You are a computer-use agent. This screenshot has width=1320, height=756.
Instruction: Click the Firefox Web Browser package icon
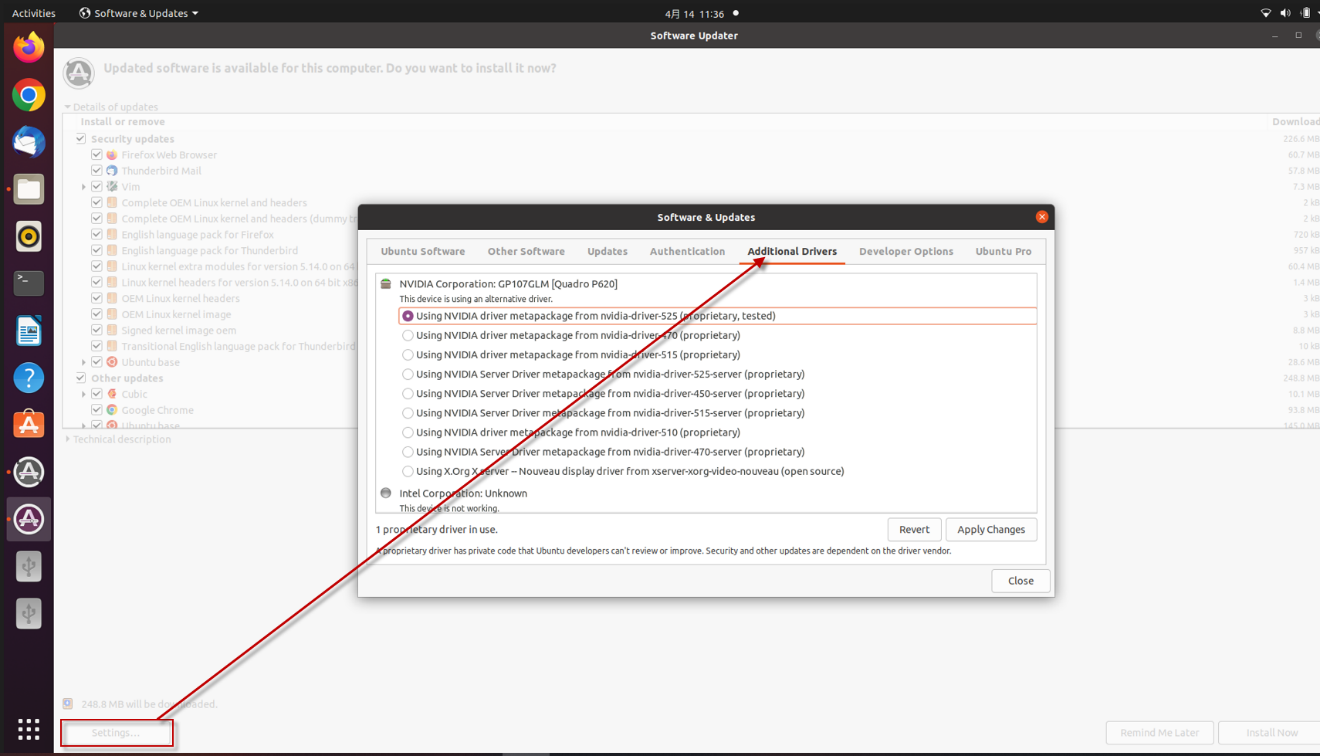(112, 155)
